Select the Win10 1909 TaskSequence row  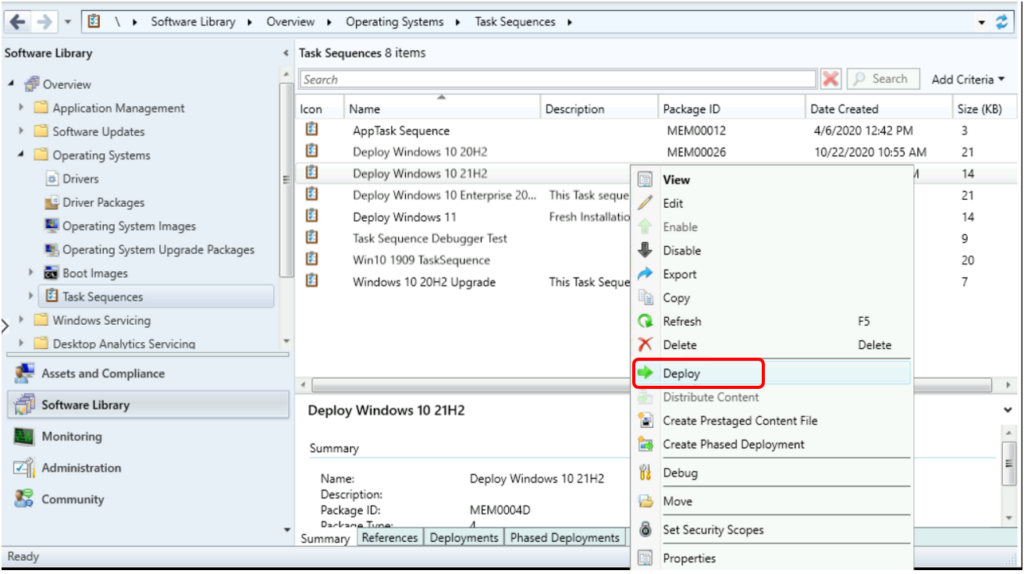click(464, 260)
